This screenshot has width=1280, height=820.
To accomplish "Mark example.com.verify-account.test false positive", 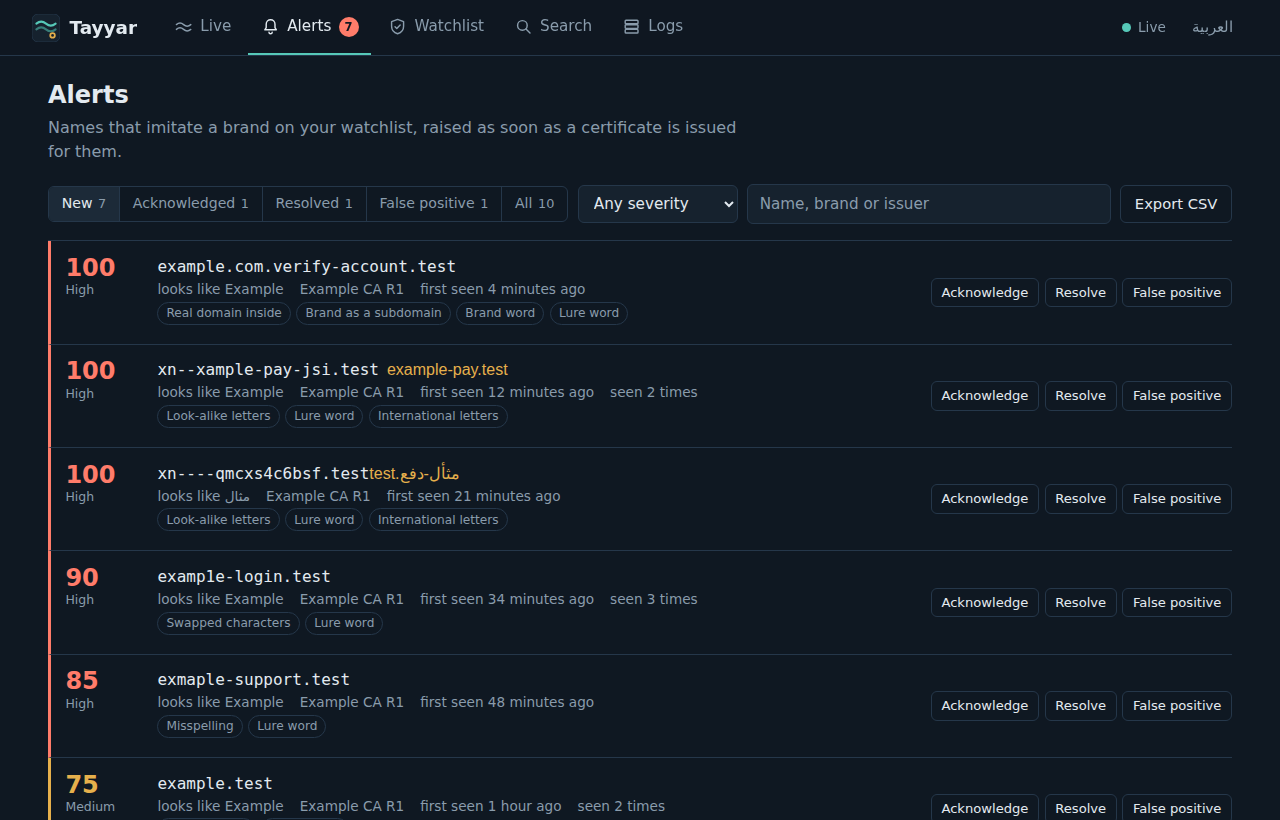I will pos(1177,293).
